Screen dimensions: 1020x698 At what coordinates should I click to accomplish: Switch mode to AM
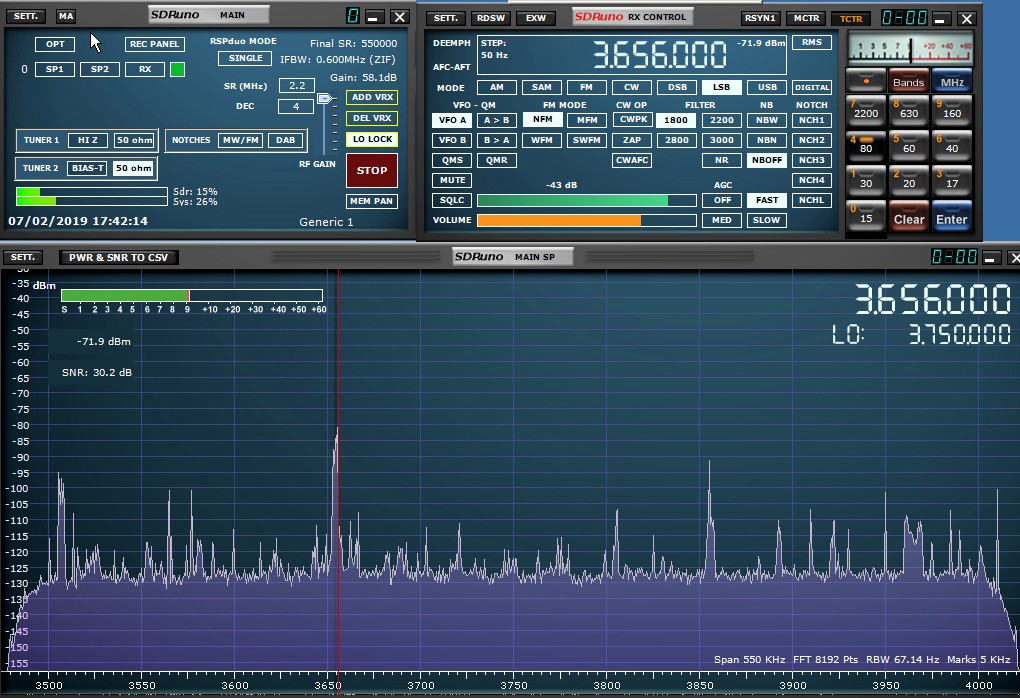[496, 87]
